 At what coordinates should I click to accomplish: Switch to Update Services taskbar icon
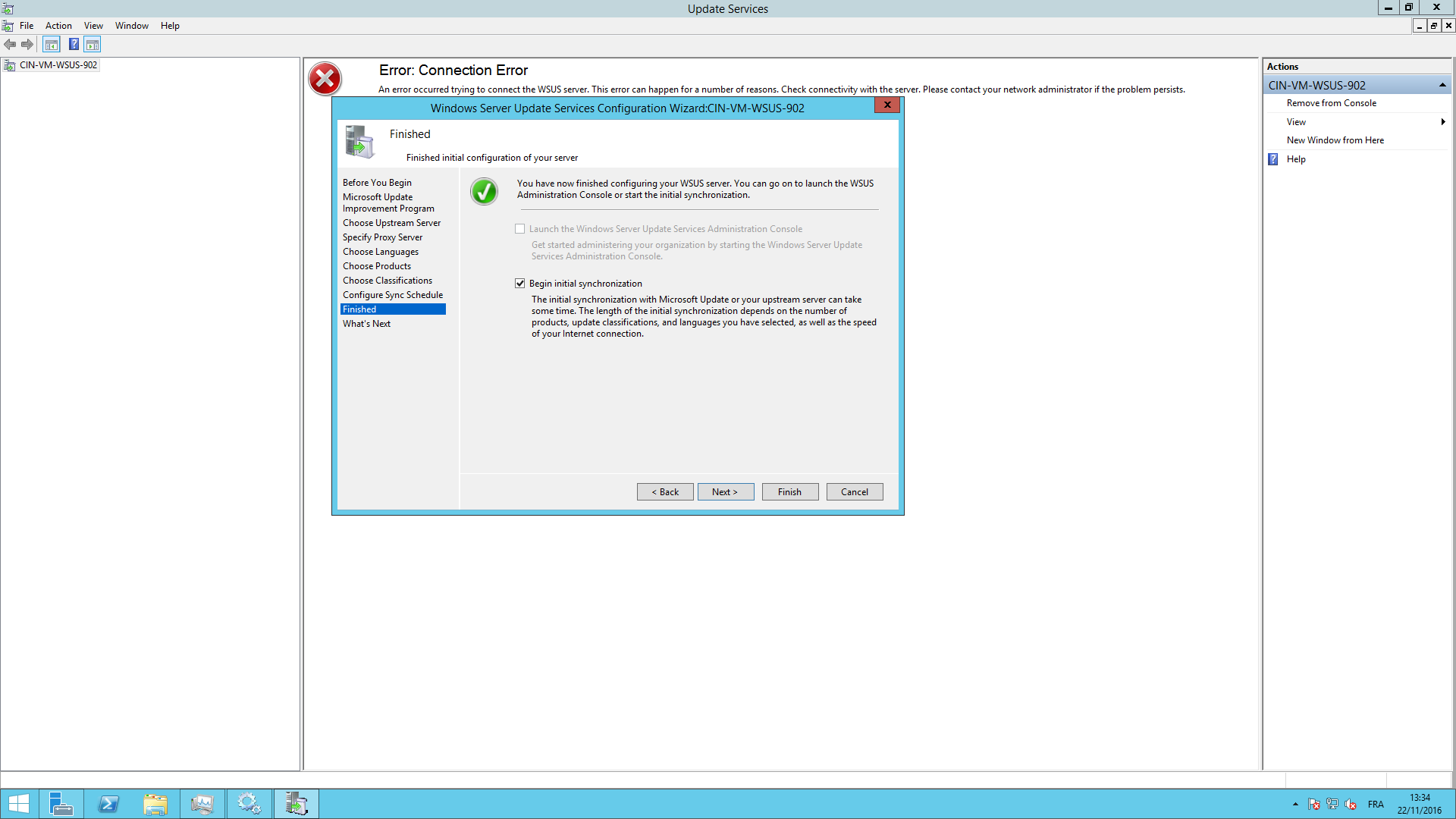[297, 804]
